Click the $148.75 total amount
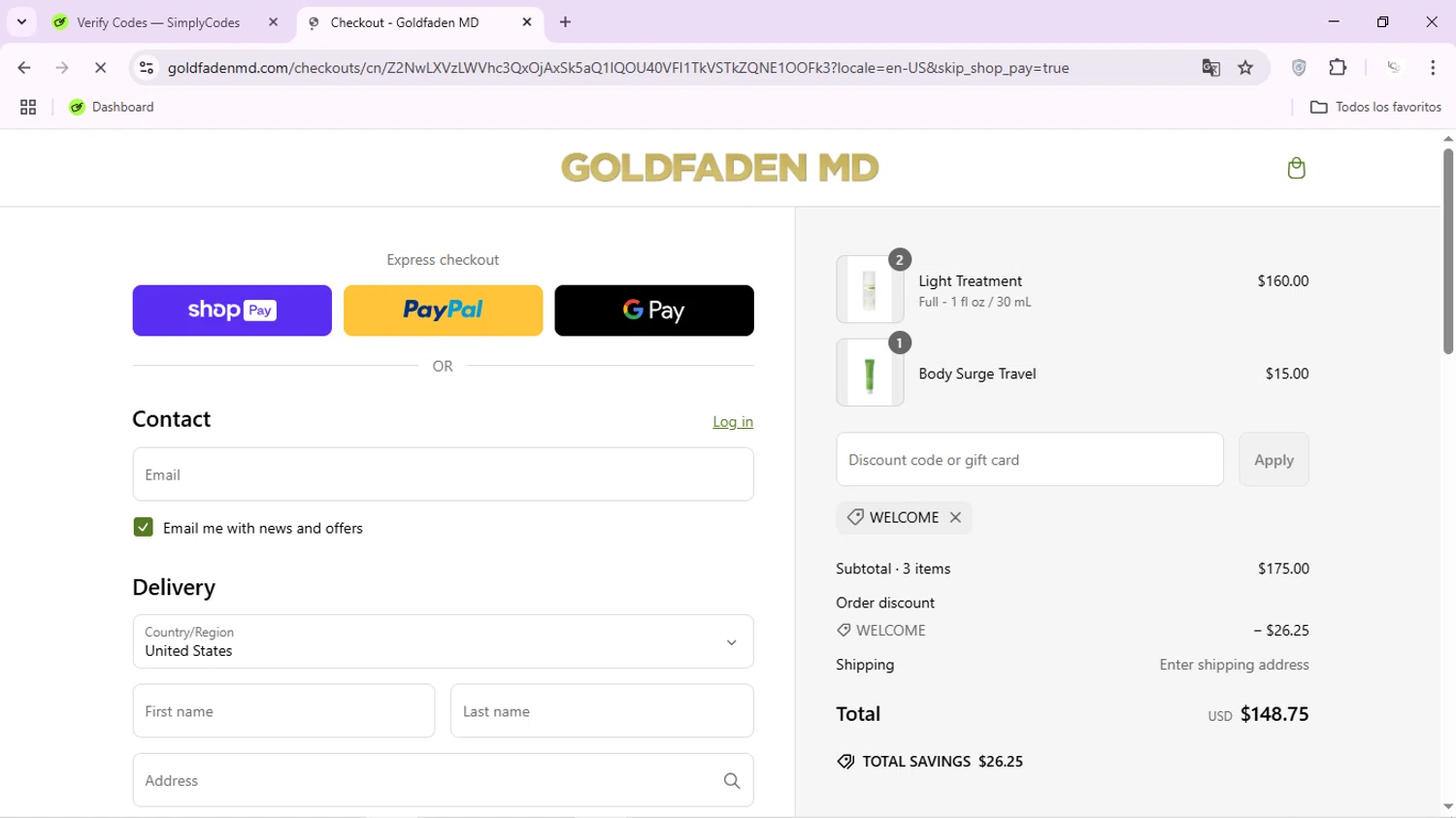 (1274, 714)
